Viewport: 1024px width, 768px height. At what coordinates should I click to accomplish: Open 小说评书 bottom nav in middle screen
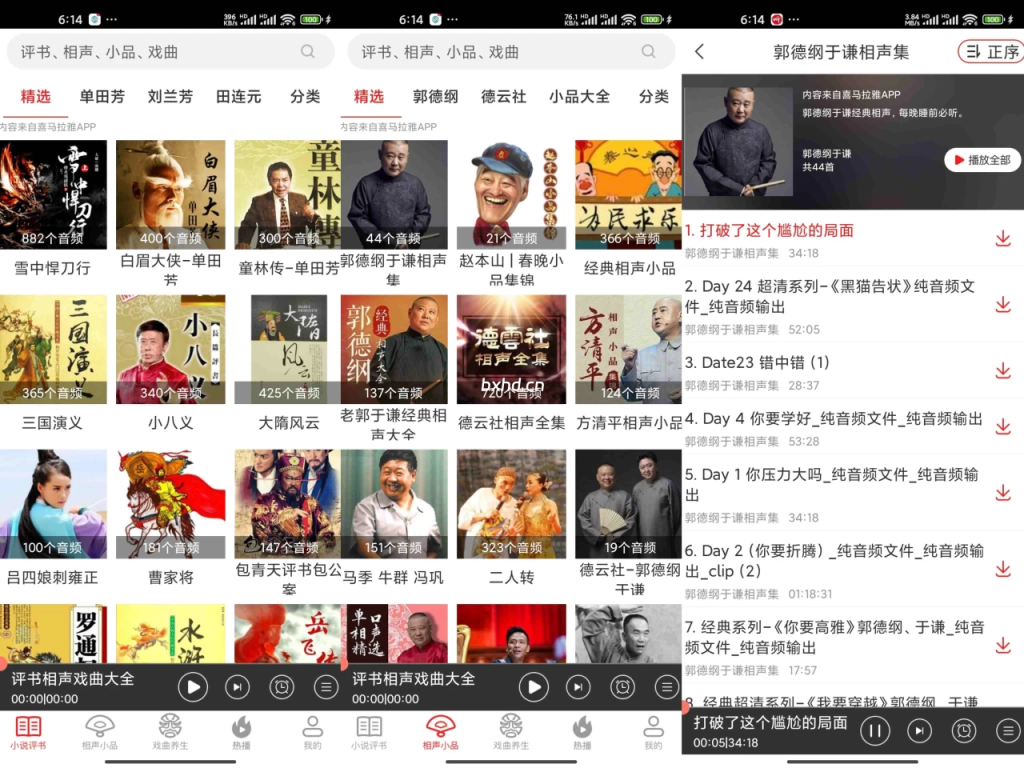[x=369, y=732]
